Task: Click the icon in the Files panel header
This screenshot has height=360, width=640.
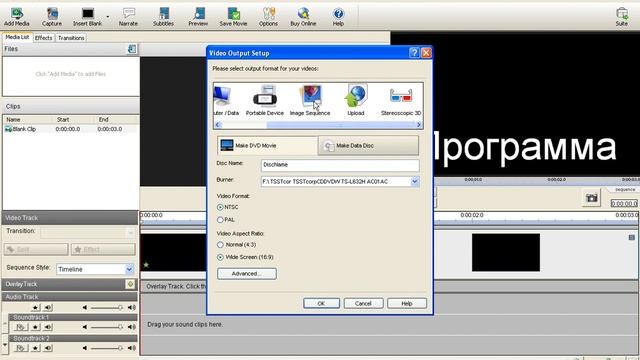Action: (132, 49)
